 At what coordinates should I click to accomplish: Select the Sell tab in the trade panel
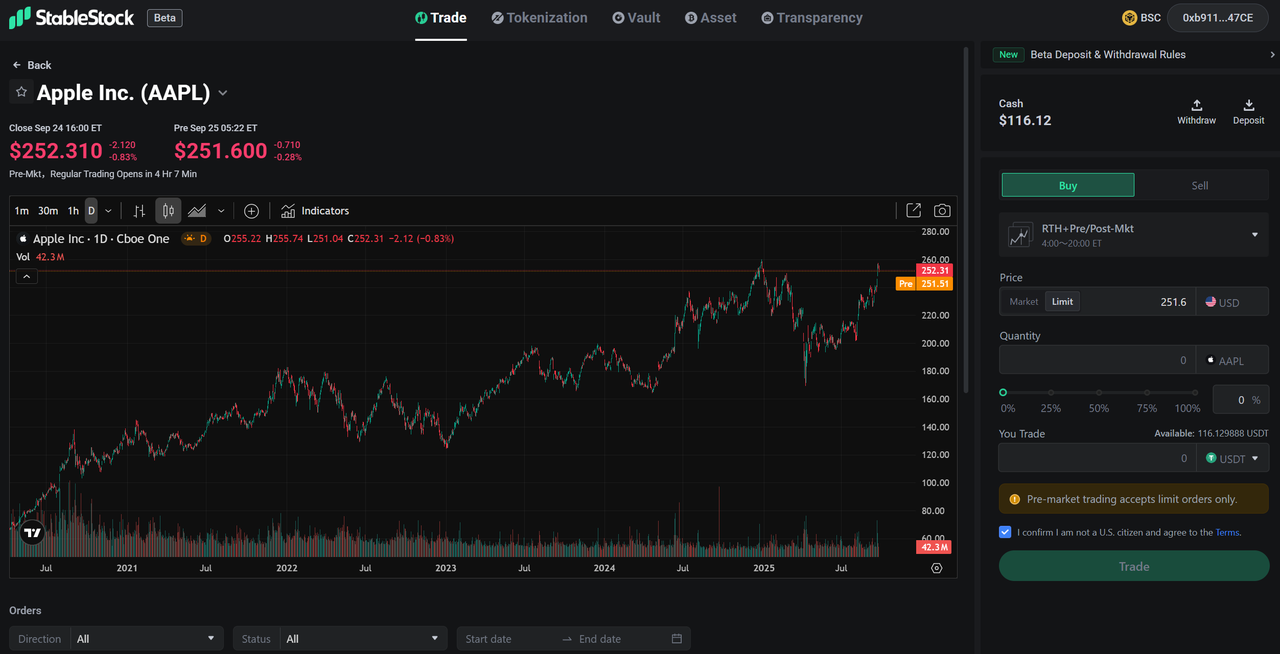click(x=1200, y=185)
